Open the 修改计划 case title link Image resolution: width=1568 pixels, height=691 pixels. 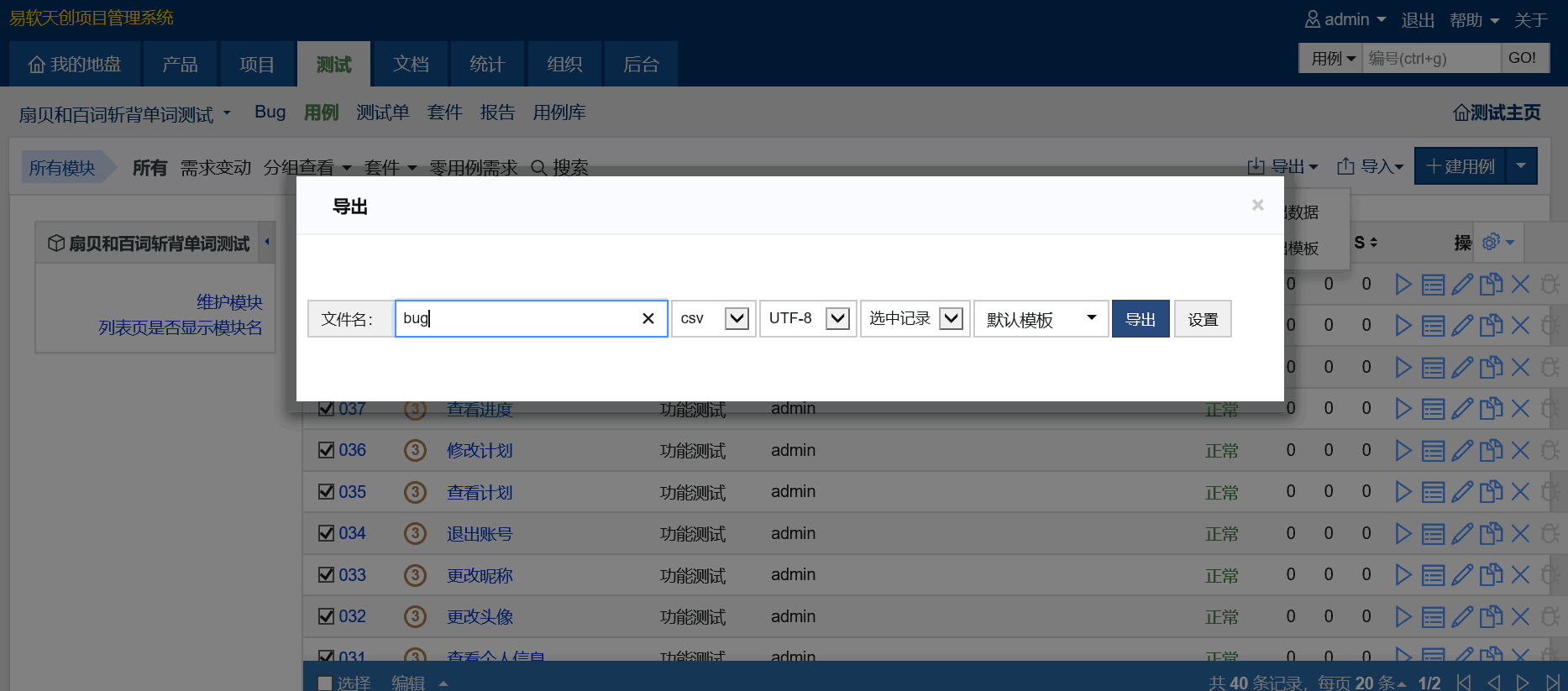[480, 451]
